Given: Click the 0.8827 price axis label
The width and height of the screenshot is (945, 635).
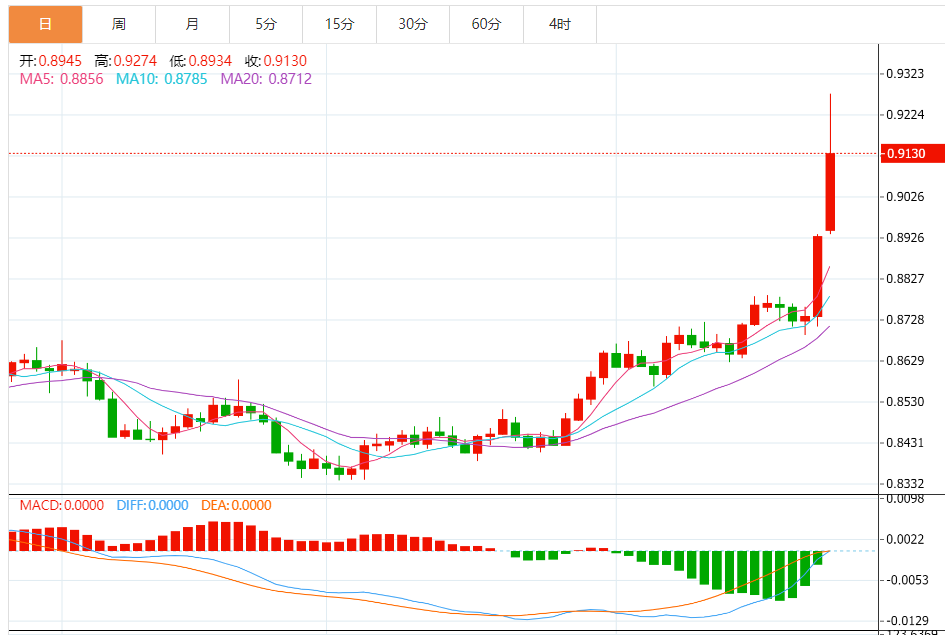Looking at the screenshot, I should tap(906, 278).
